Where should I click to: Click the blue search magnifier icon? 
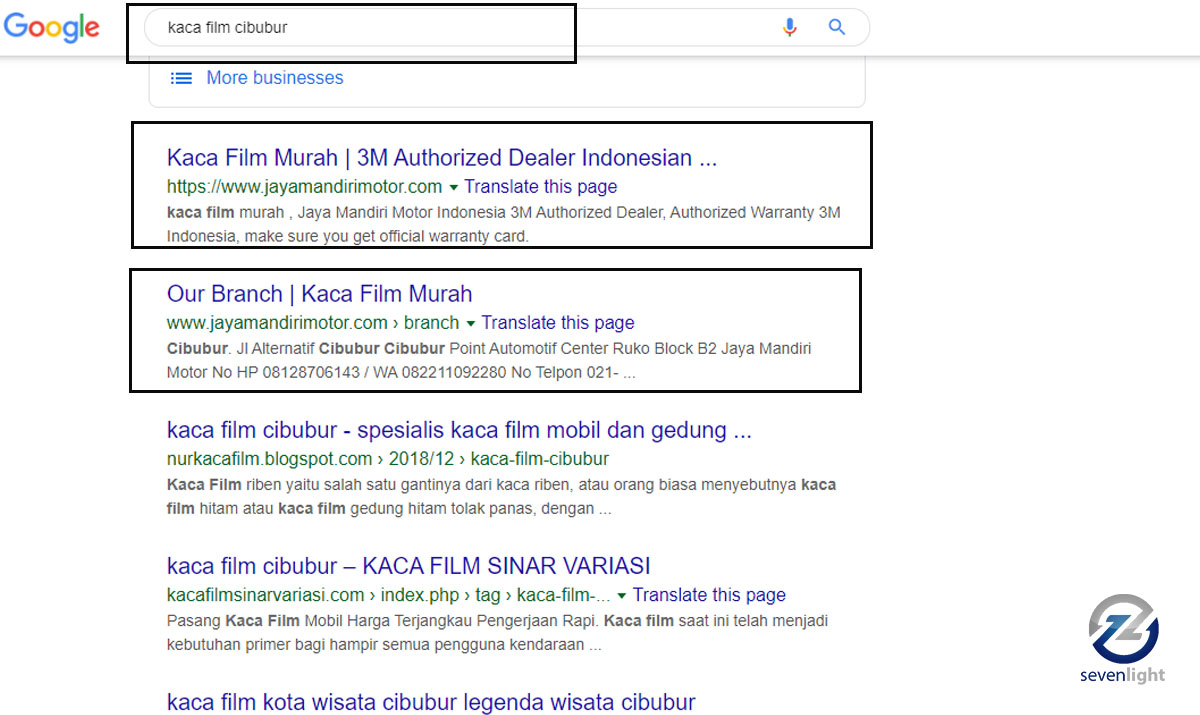pyautogui.click(x=837, y=28)
